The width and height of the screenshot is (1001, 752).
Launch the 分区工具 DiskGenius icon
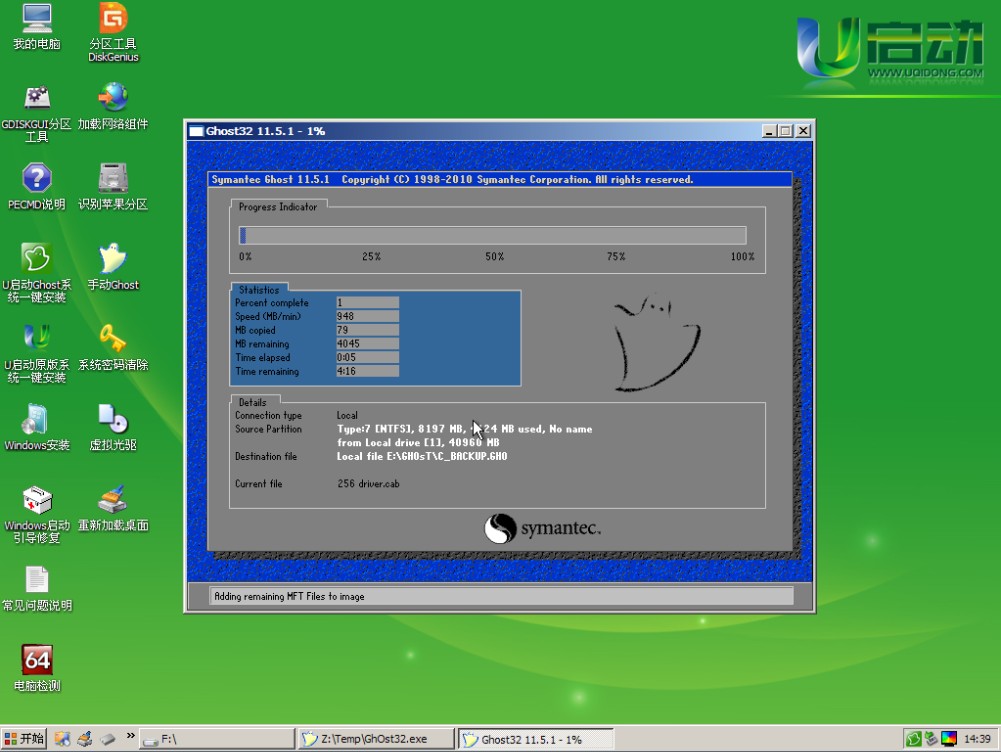[x=113, y=32]
